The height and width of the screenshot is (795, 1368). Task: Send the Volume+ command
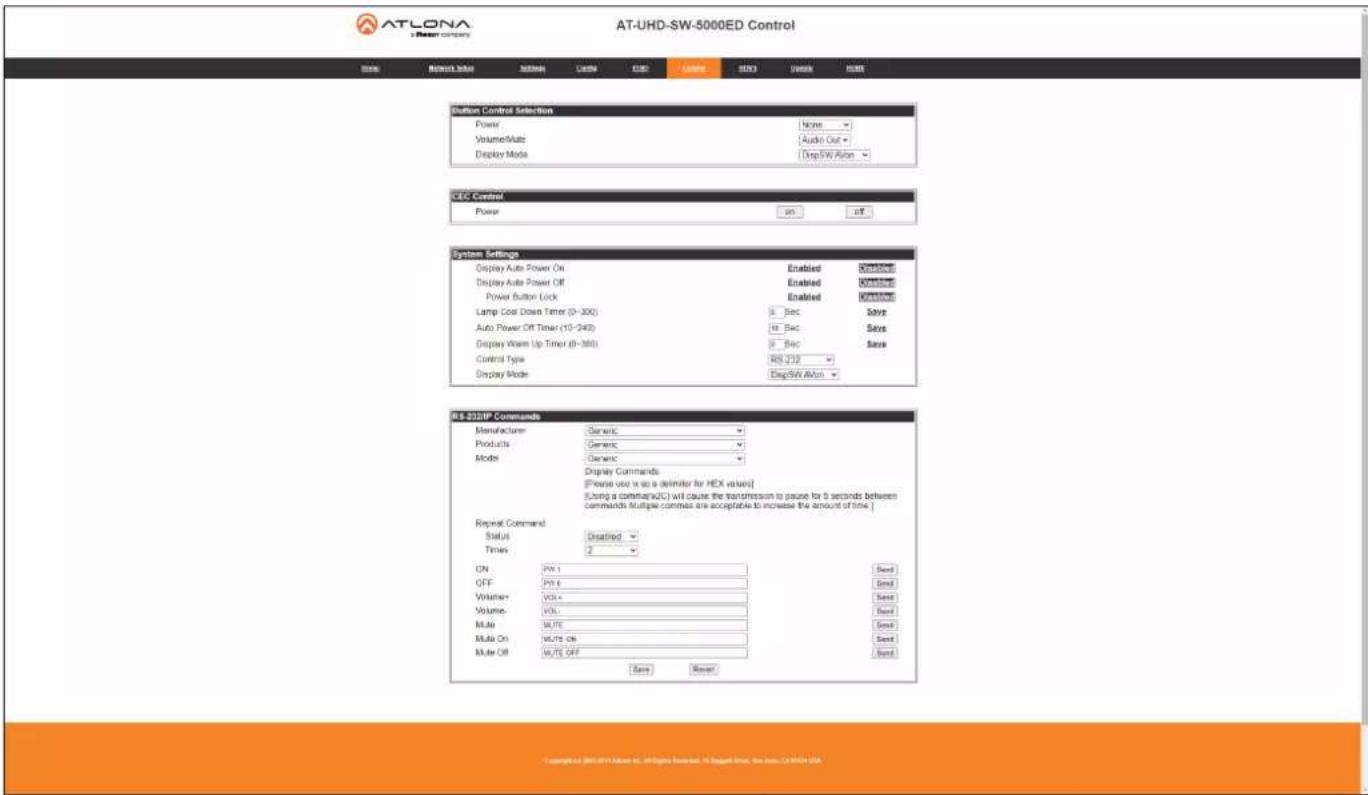[885, 597]
